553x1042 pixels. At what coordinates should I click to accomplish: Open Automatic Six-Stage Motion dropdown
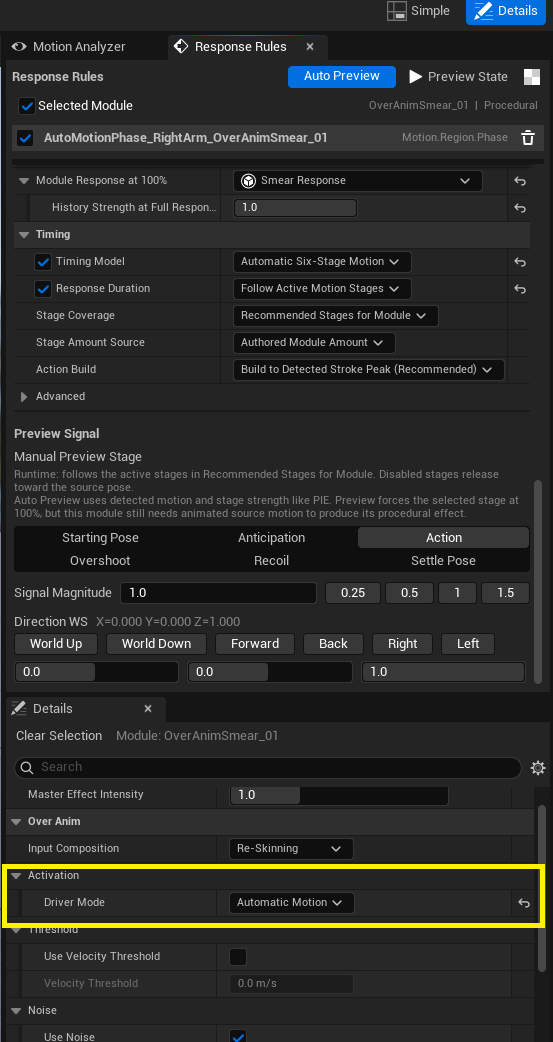click(322, 262)
